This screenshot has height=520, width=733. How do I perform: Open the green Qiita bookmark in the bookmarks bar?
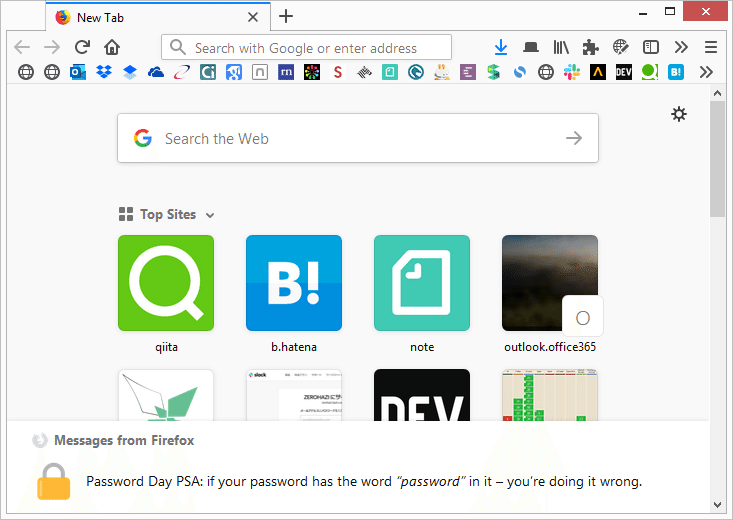[x=649, y=72]
